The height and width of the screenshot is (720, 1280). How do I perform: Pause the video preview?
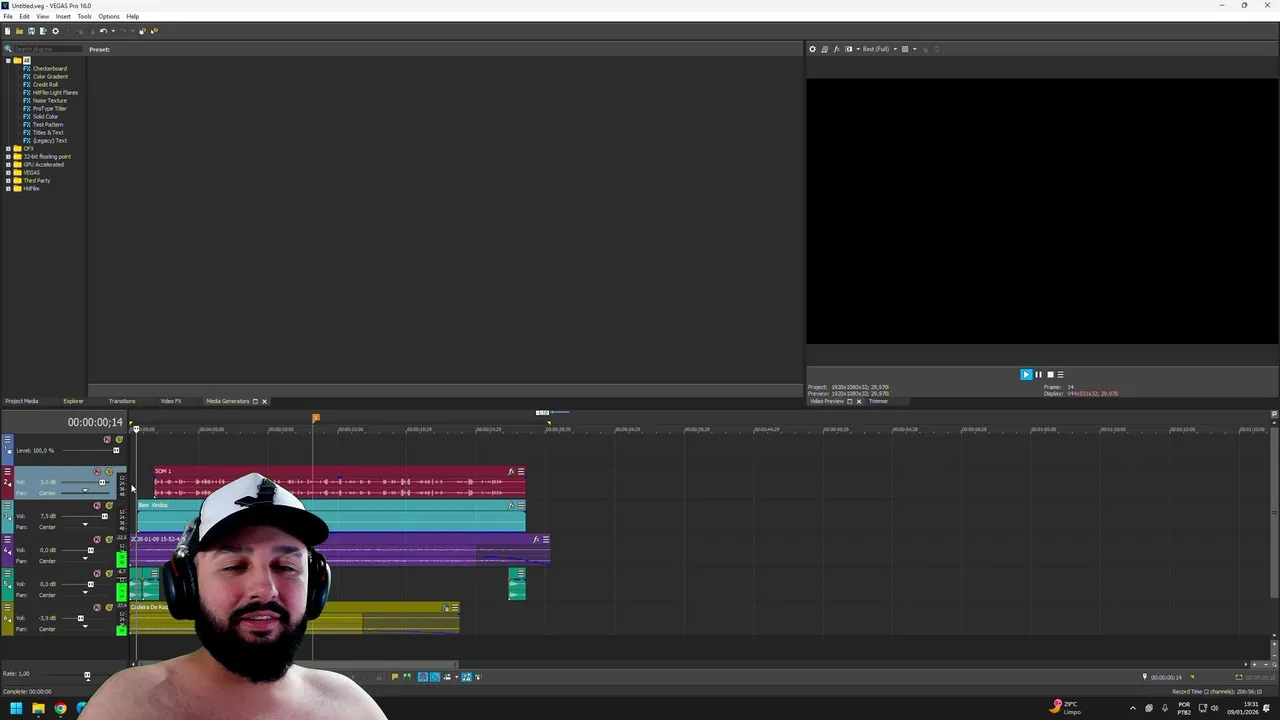(1038, 374)
